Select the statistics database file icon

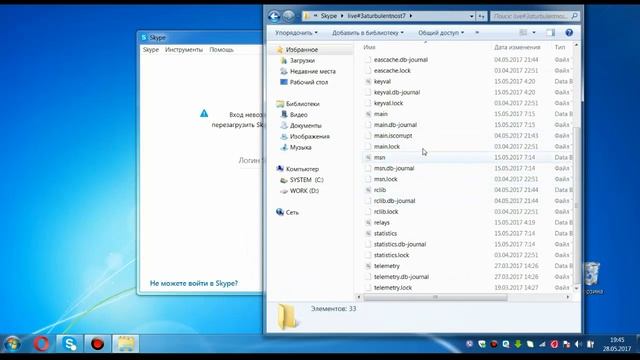tap(368, 233)
